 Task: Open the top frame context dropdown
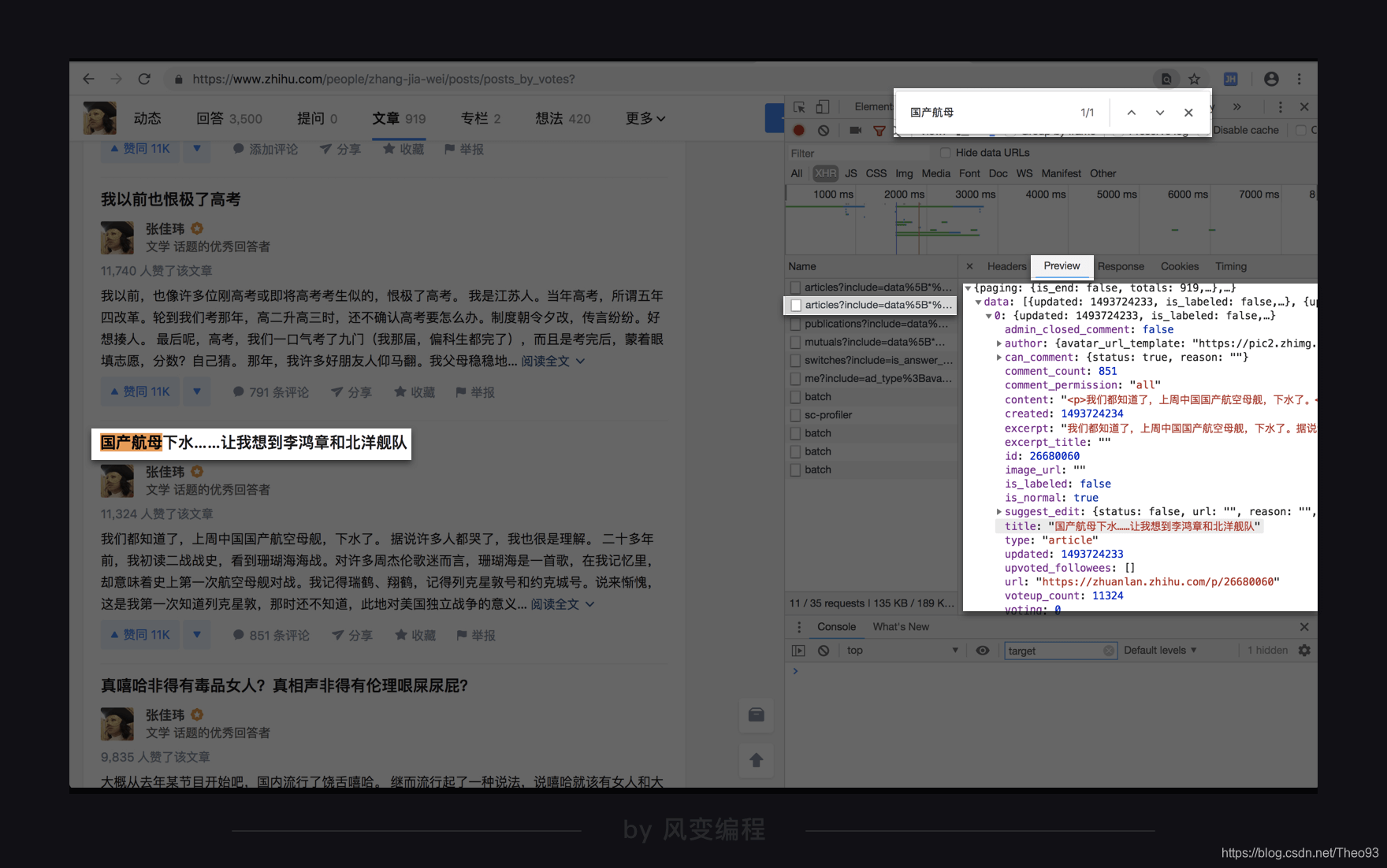pos(902,650)
